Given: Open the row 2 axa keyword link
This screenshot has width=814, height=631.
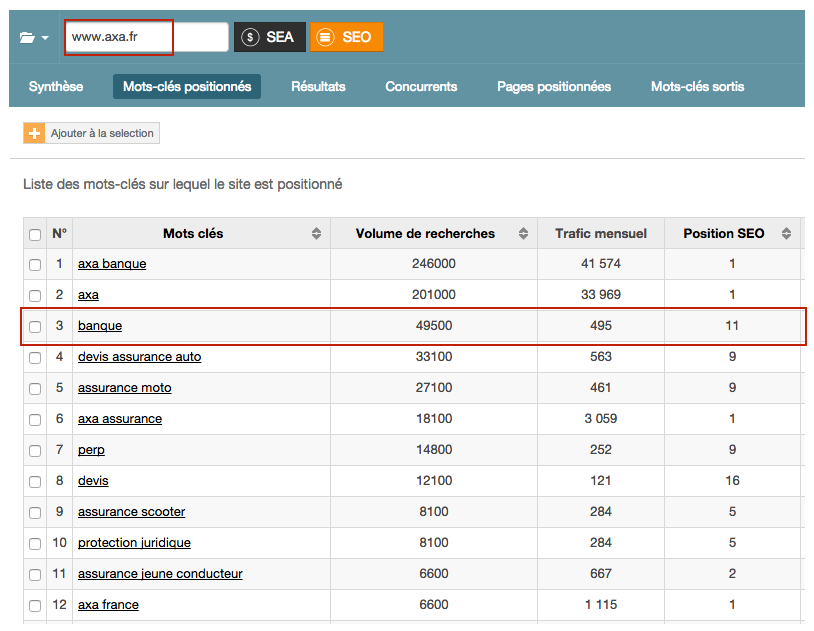Looking at the screenshot, I should (x=88, y=295).
